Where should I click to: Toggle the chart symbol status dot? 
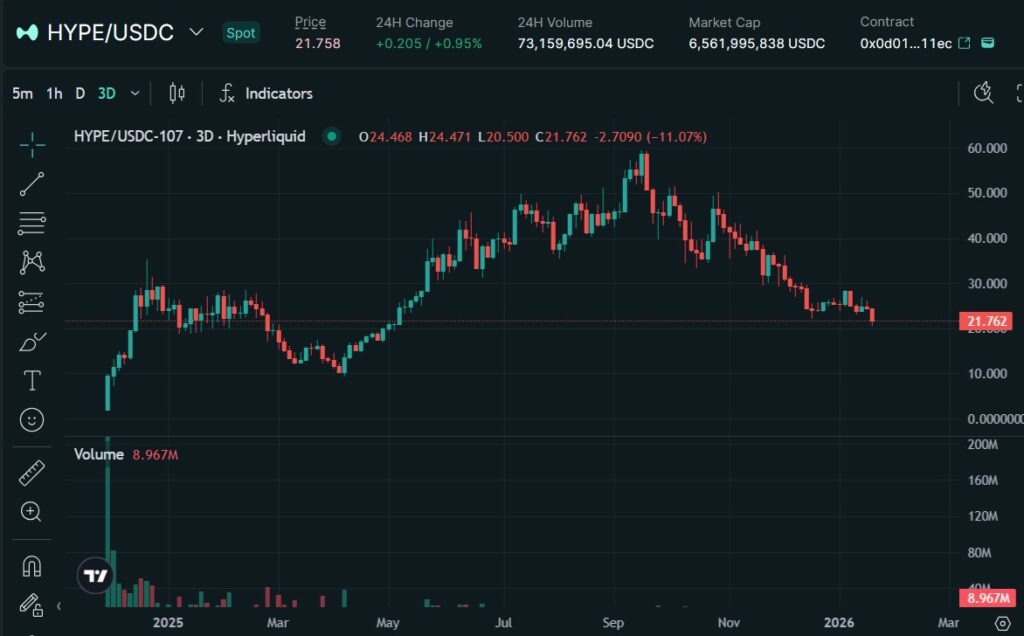pos(331,136)
